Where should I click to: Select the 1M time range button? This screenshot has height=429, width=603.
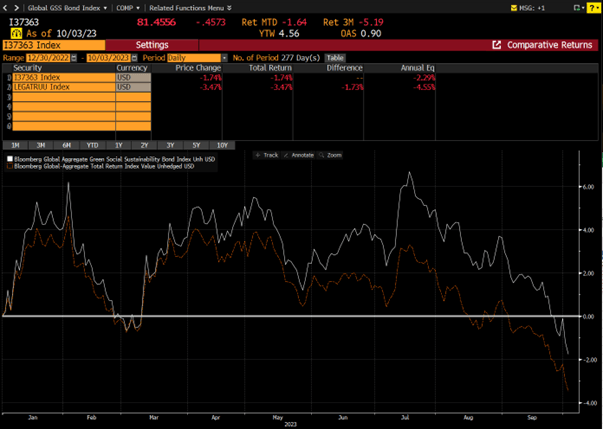pyautogui.click(x=16, y=145)
